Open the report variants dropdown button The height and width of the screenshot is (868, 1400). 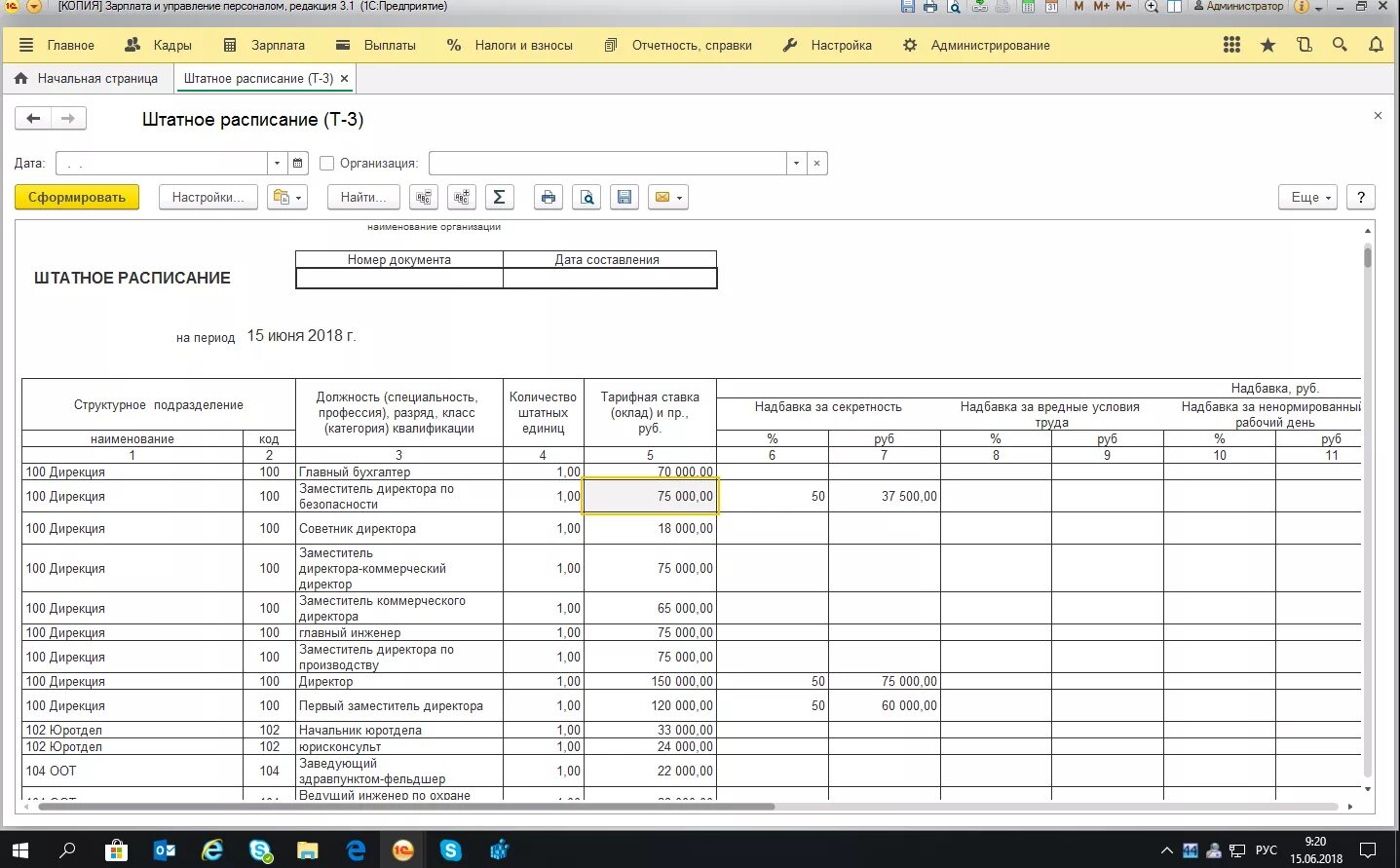click(x=287, y=197)
